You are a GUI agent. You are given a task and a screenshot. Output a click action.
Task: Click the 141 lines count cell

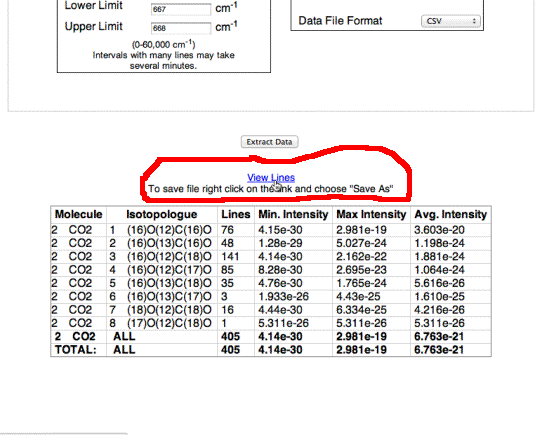tap(236, 257)
